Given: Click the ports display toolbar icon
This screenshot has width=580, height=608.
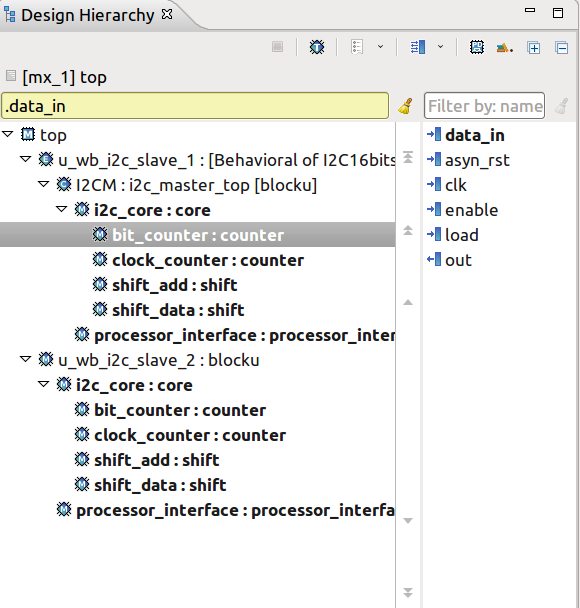Looking at the screenshot, I should point(418,47).
